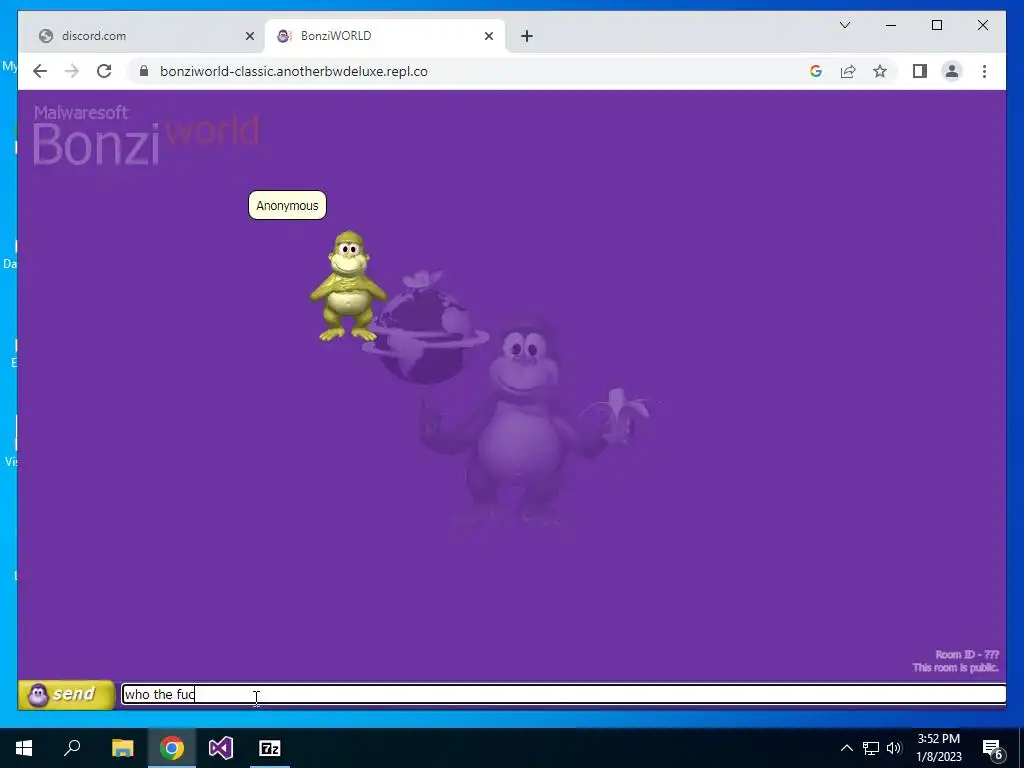Screen dimensions: 1024x768
Task: Focus the chat message input field
Action: tap(564, 694)
